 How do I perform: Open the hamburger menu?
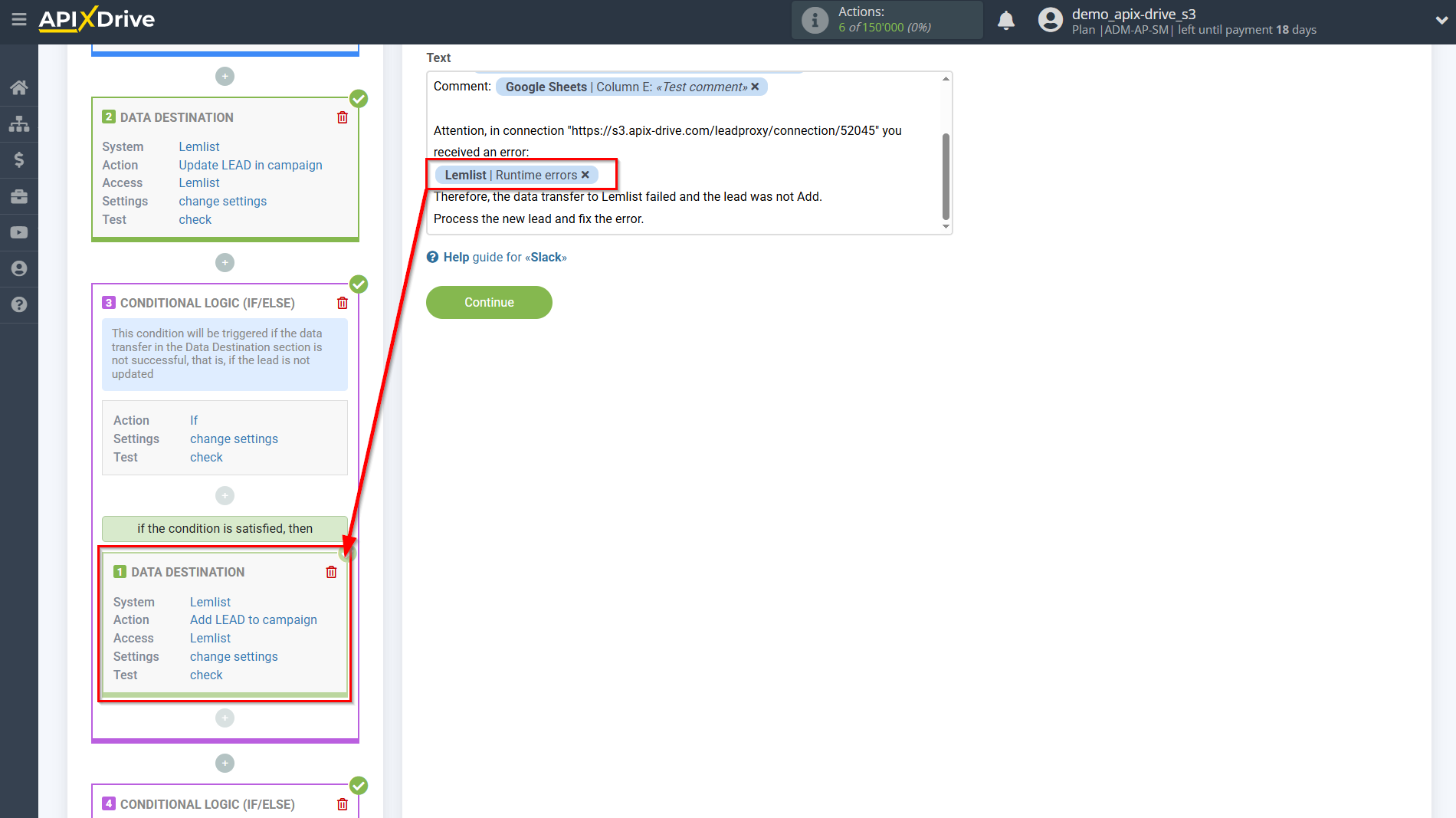[19, 19]
